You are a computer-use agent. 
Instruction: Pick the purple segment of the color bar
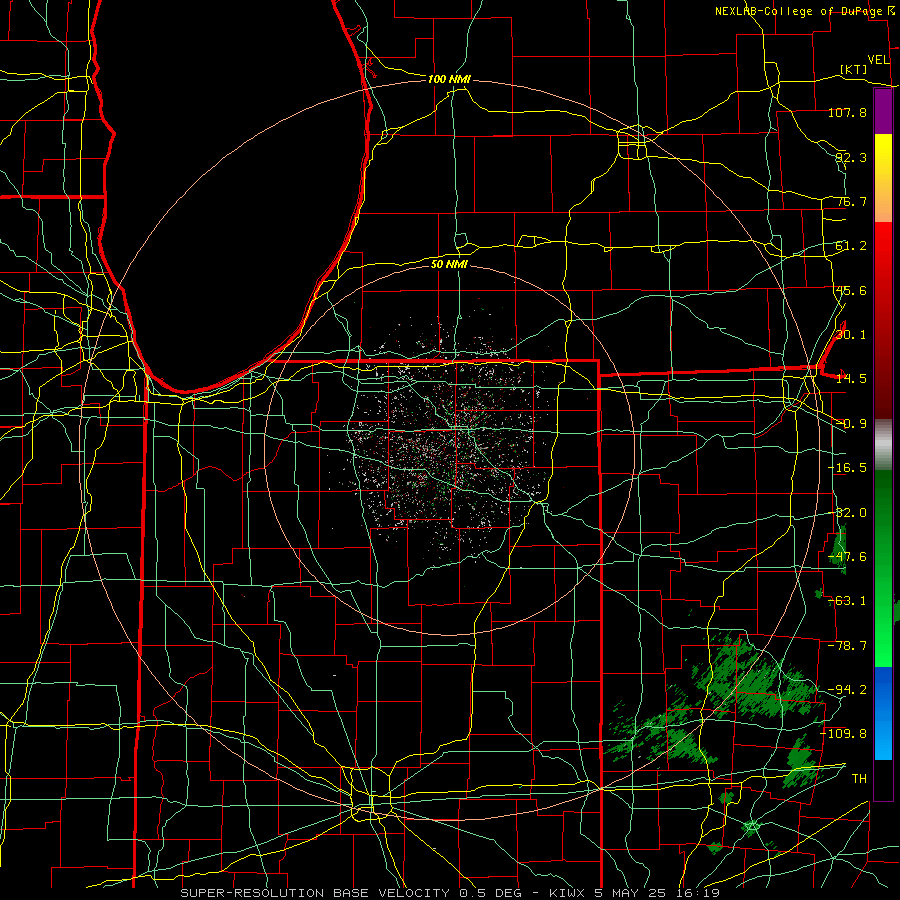(883, 111)
